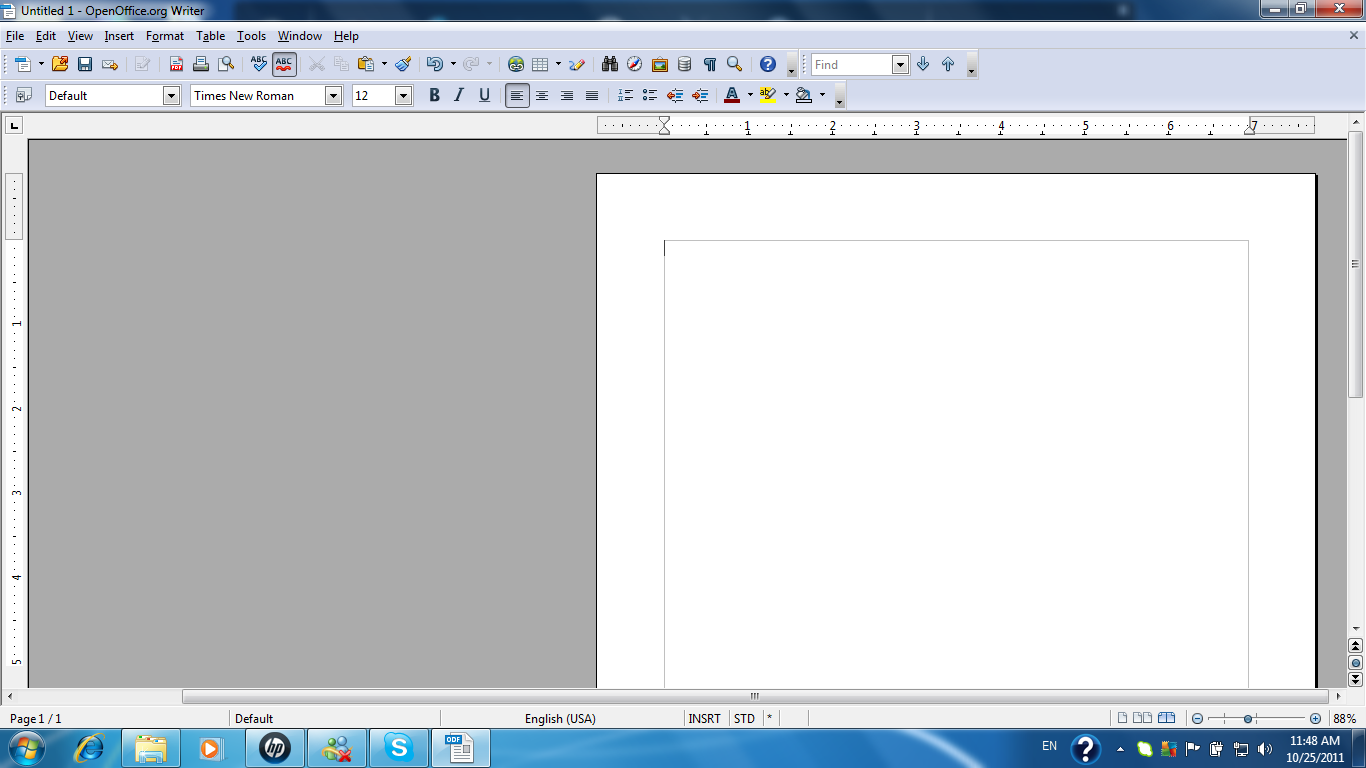Open the Apply Style dropdown showing Default
The height and width of the screenshot is (768, 1366).
pyautogui.click(x=171, y=95)
